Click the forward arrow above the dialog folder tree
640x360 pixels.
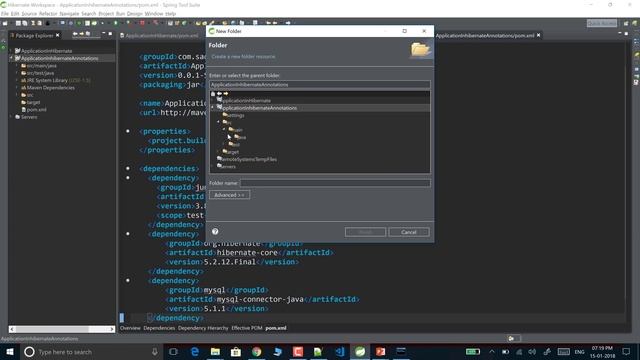[x=226, y=93]
